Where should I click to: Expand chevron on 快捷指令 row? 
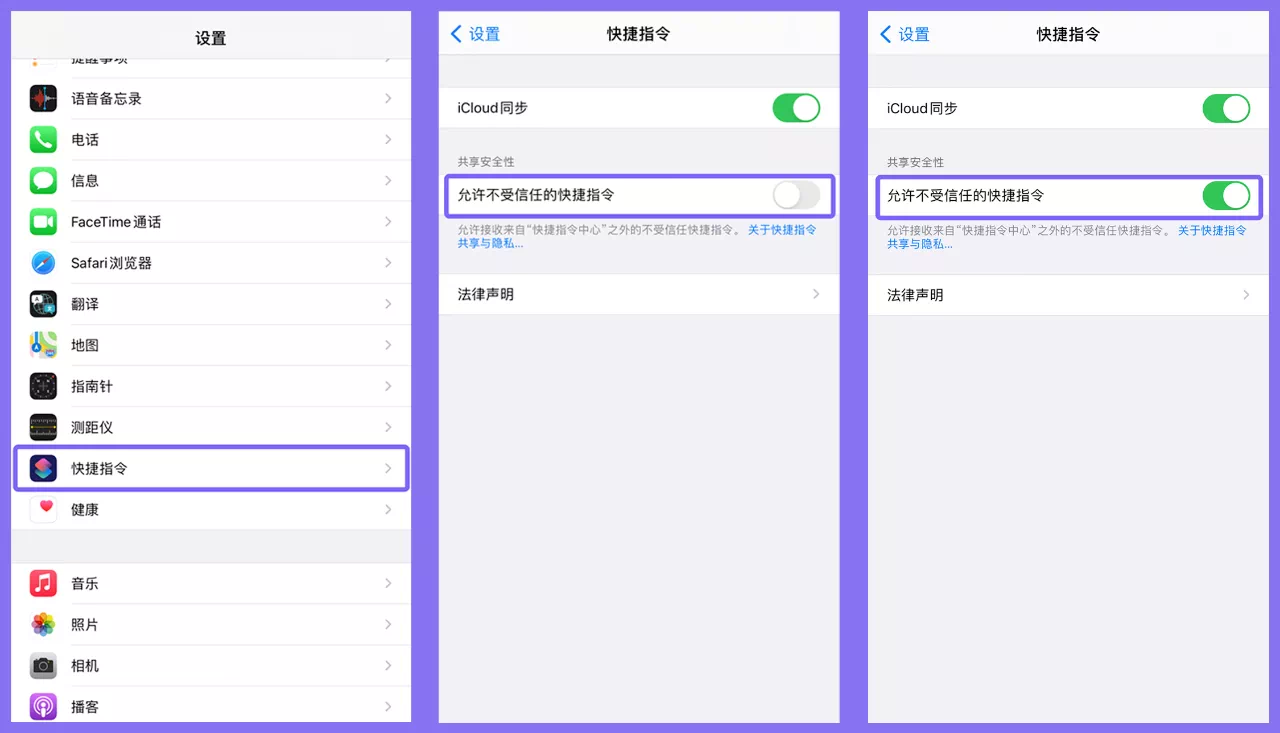pyautogui.click(x=388, y=468)
